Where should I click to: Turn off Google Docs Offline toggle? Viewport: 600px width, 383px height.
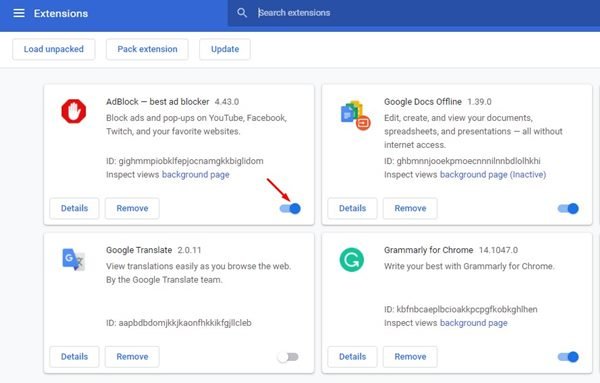[x=568, y=209]
